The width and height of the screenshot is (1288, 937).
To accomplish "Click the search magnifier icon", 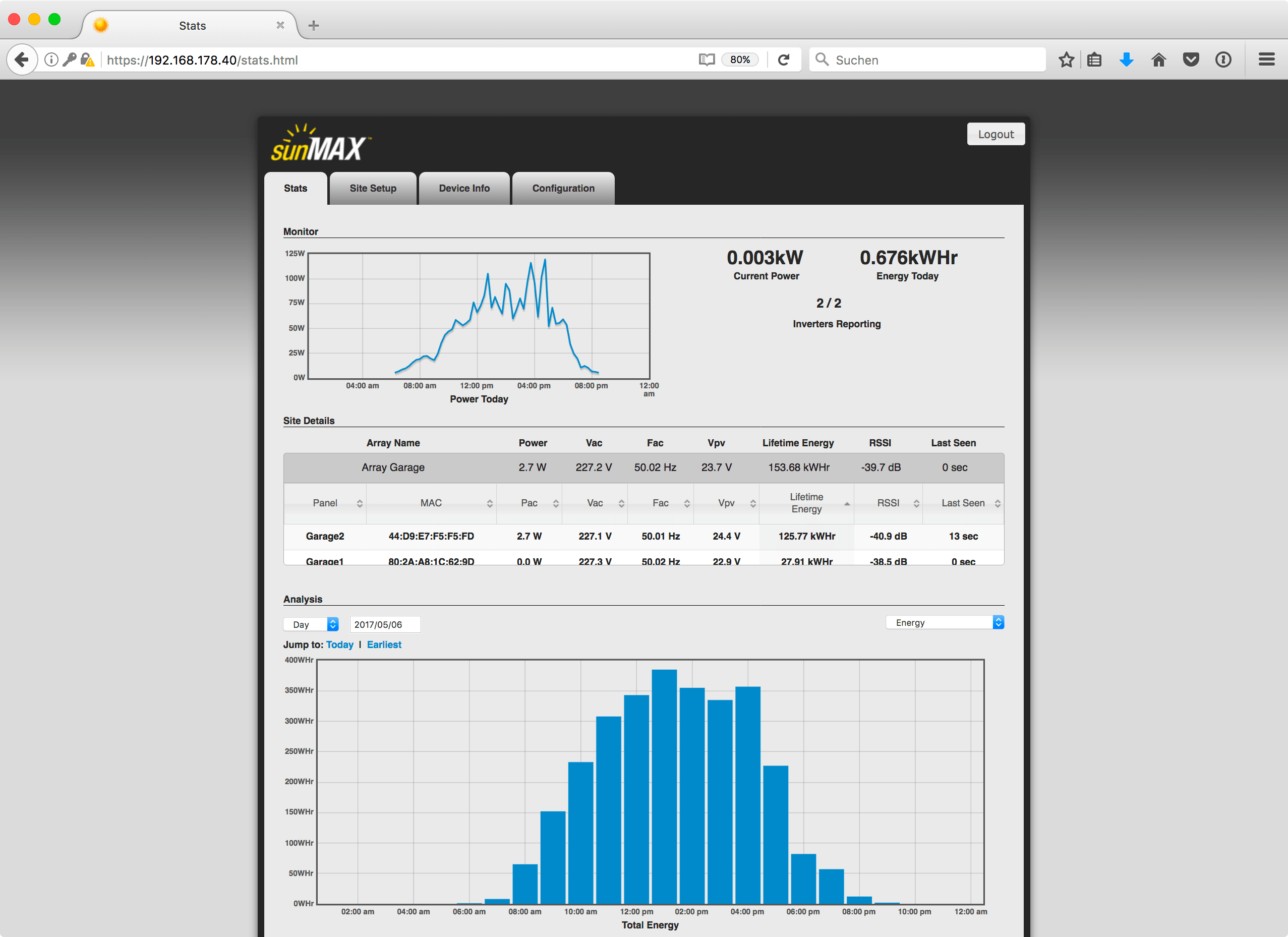I will (822, 60).
